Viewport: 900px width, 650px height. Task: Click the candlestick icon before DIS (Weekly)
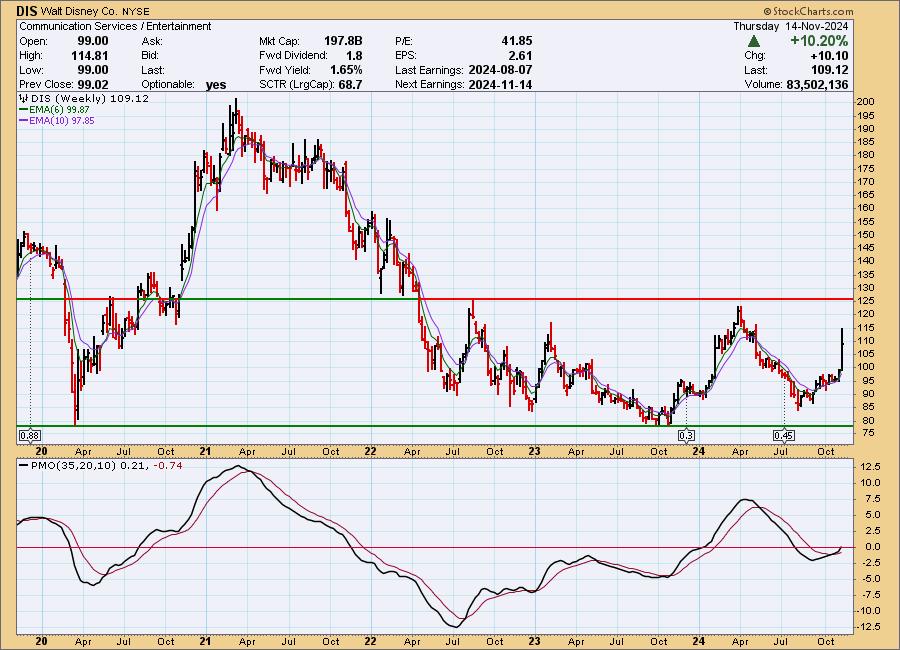(x=24, y=98)
